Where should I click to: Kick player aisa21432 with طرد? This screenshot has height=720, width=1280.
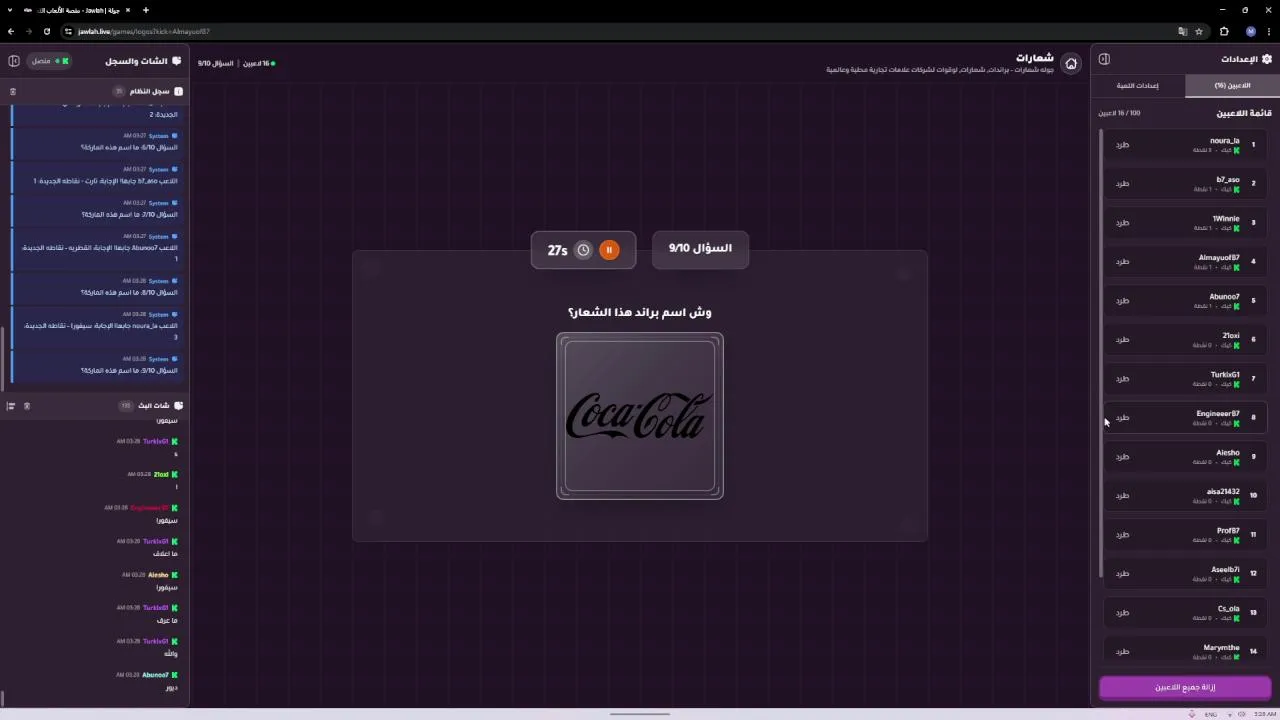point(1122,496)
